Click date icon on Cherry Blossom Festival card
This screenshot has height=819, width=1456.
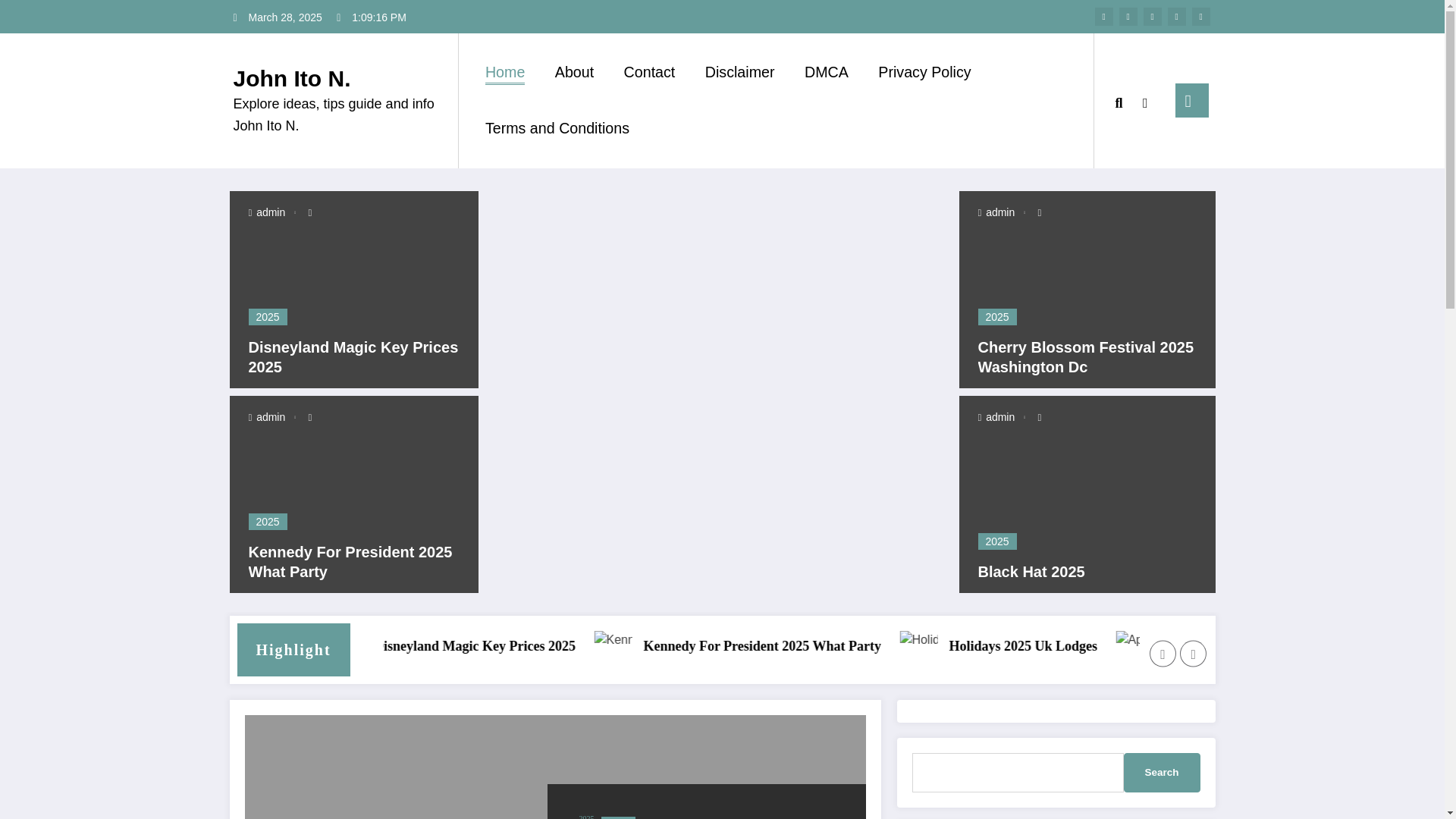[x=1040, y=213]
